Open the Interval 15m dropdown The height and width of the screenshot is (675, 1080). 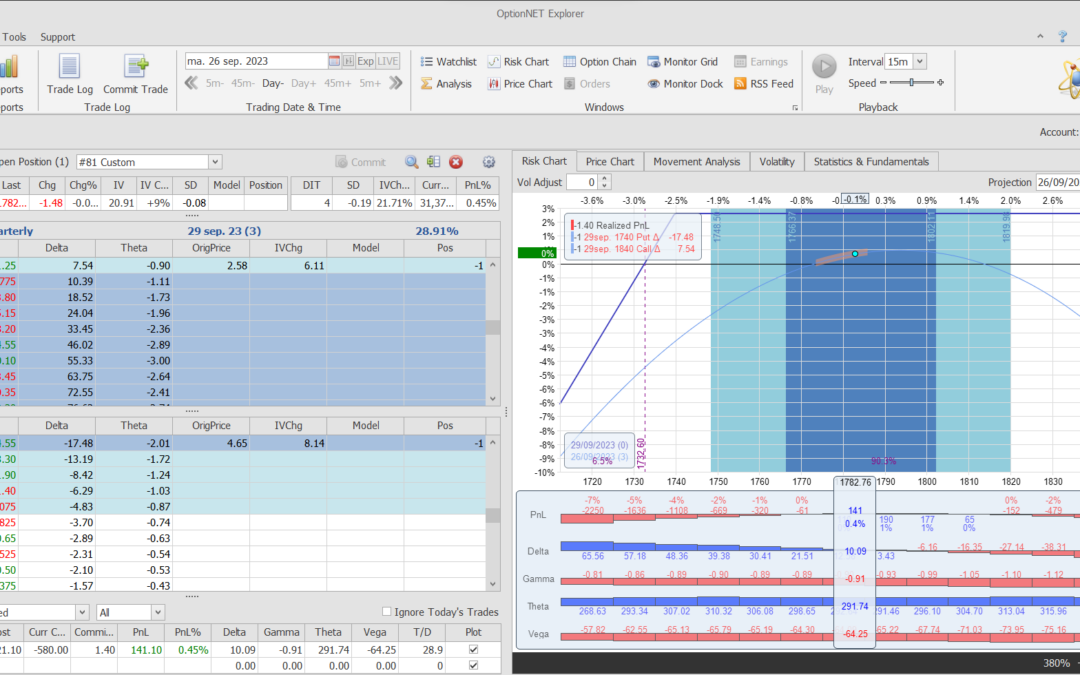click(919, 62)
